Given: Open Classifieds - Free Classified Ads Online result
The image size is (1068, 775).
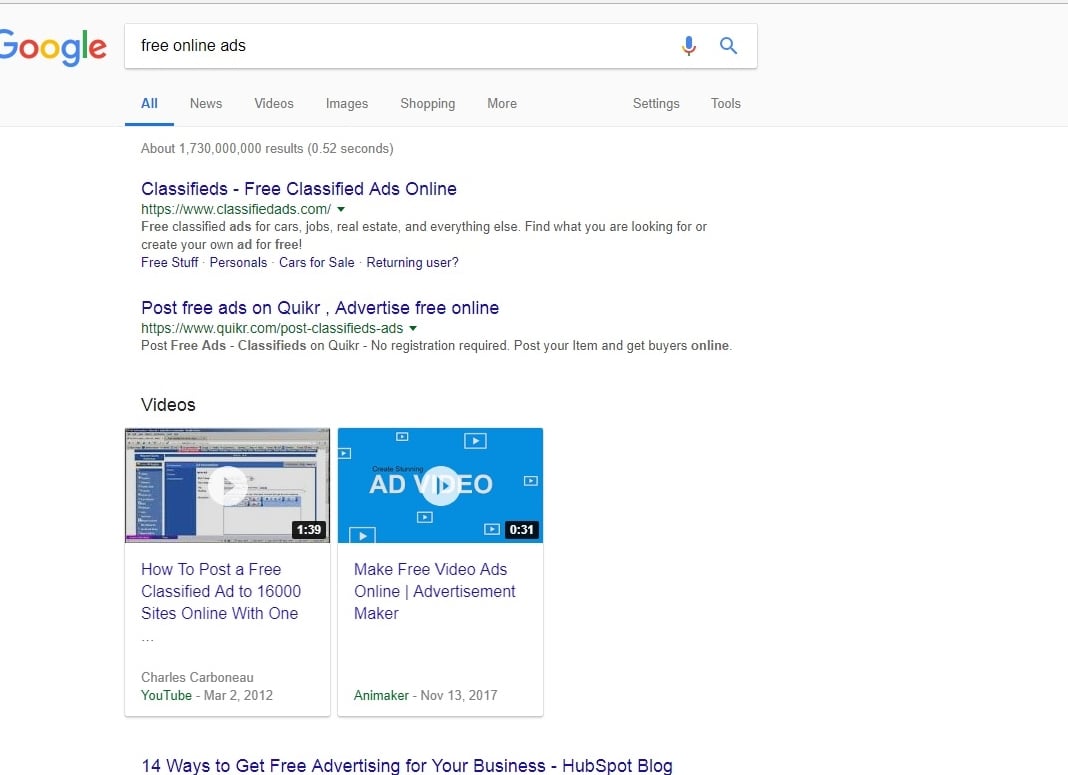Looking at the screenshot, I should (x=299, y=189).
